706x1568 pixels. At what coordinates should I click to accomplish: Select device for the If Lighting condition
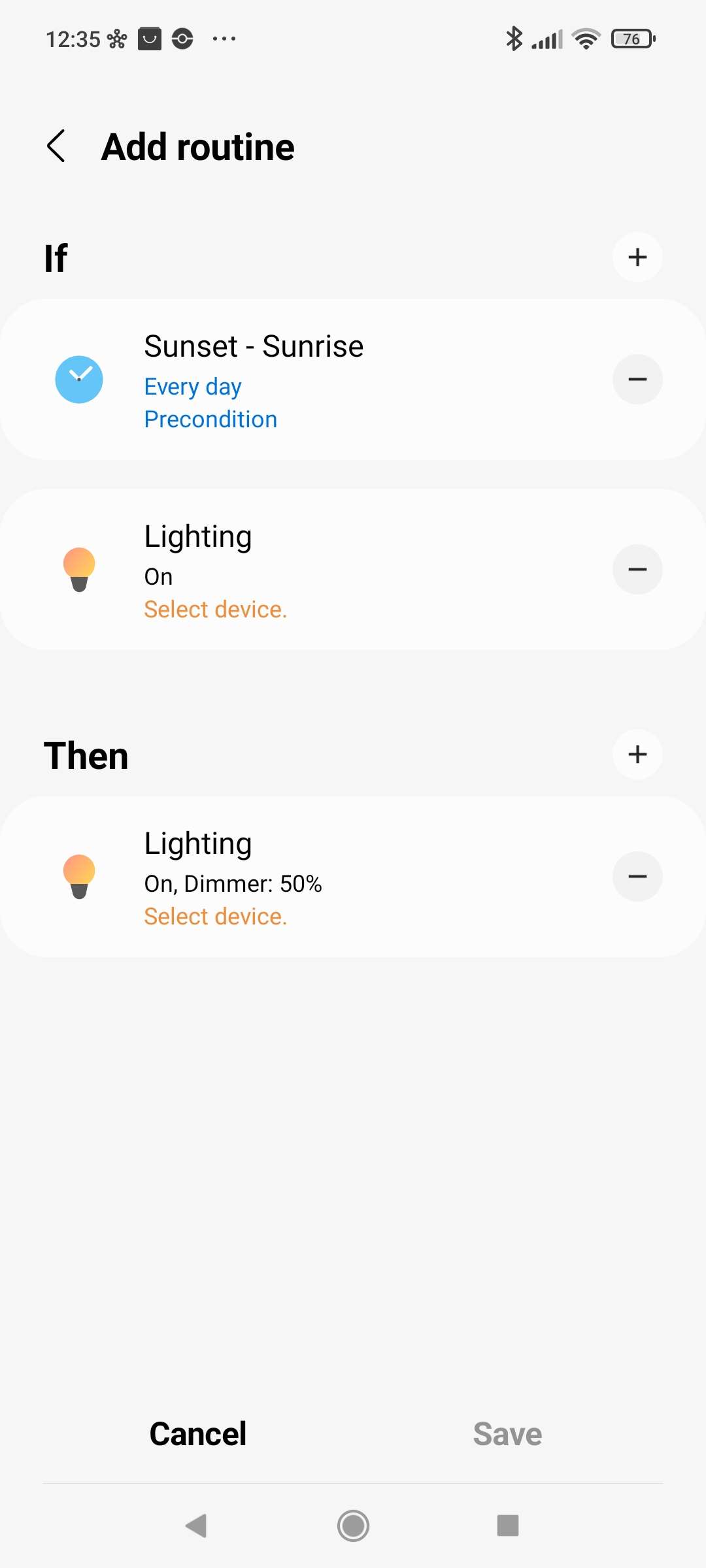coord(216,610)
